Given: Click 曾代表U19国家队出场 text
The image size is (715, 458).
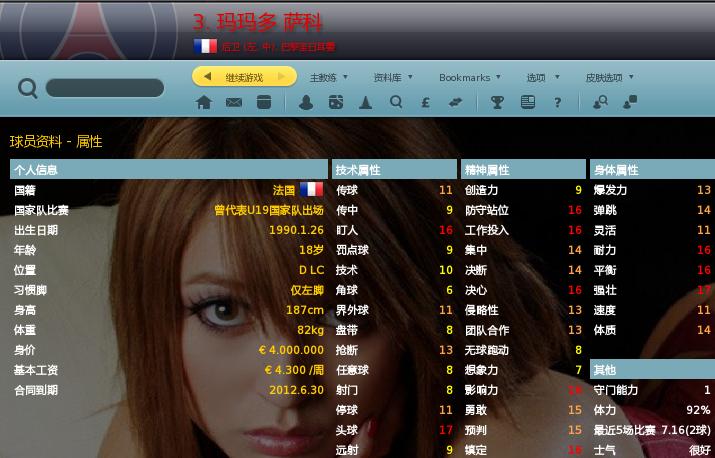Looking at the screenshot, I should (x=269, y=210).
